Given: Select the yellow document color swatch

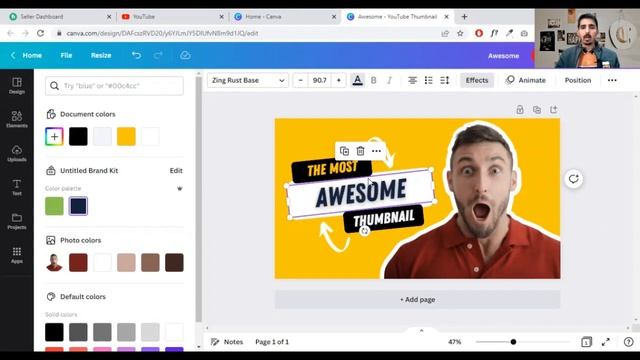Looking at the screenshot, I should tap(126, 137).
